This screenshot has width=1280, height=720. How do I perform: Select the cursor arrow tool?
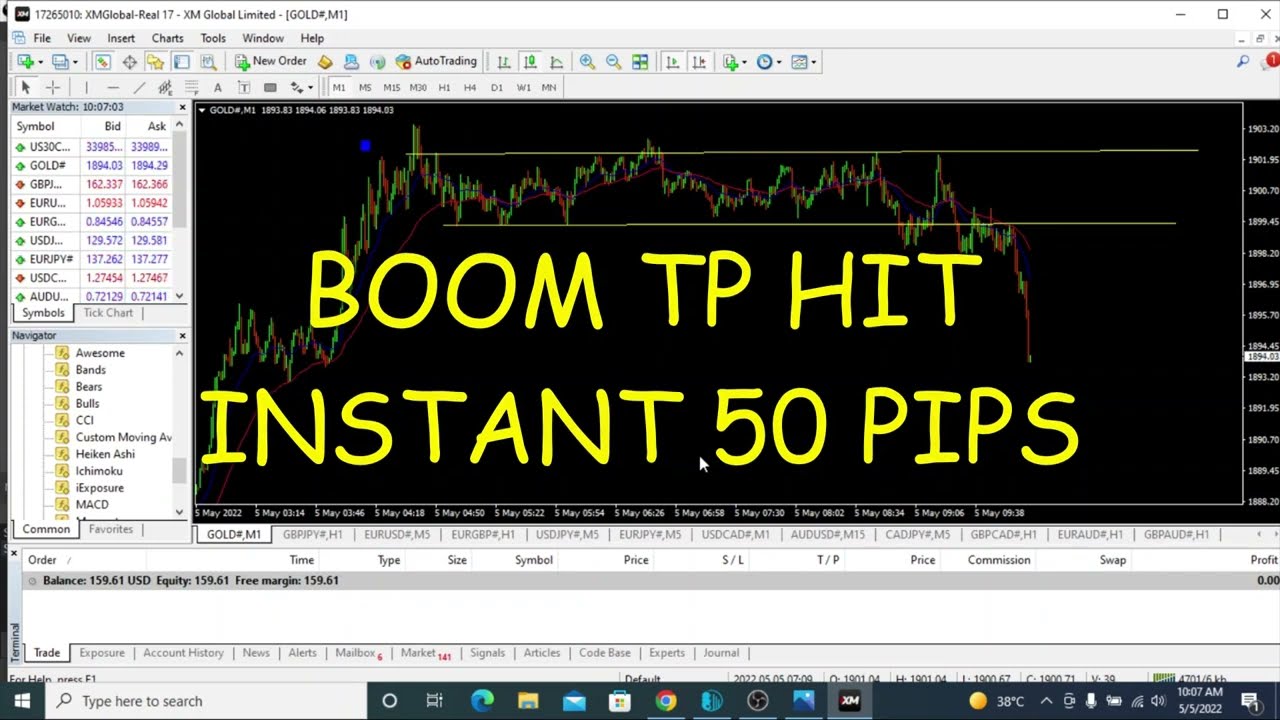[26, 88]
